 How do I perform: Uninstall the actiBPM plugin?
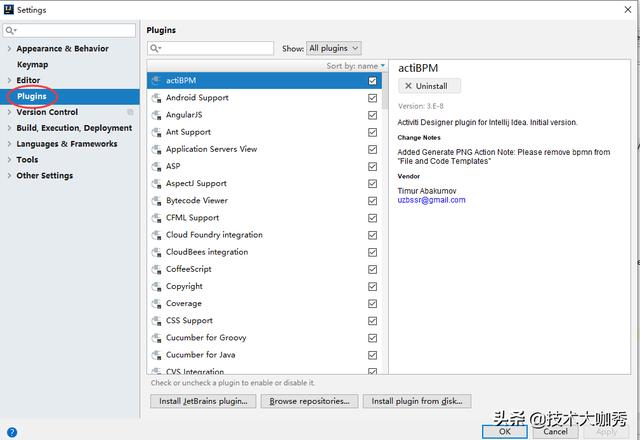click(x=429, y=86)
